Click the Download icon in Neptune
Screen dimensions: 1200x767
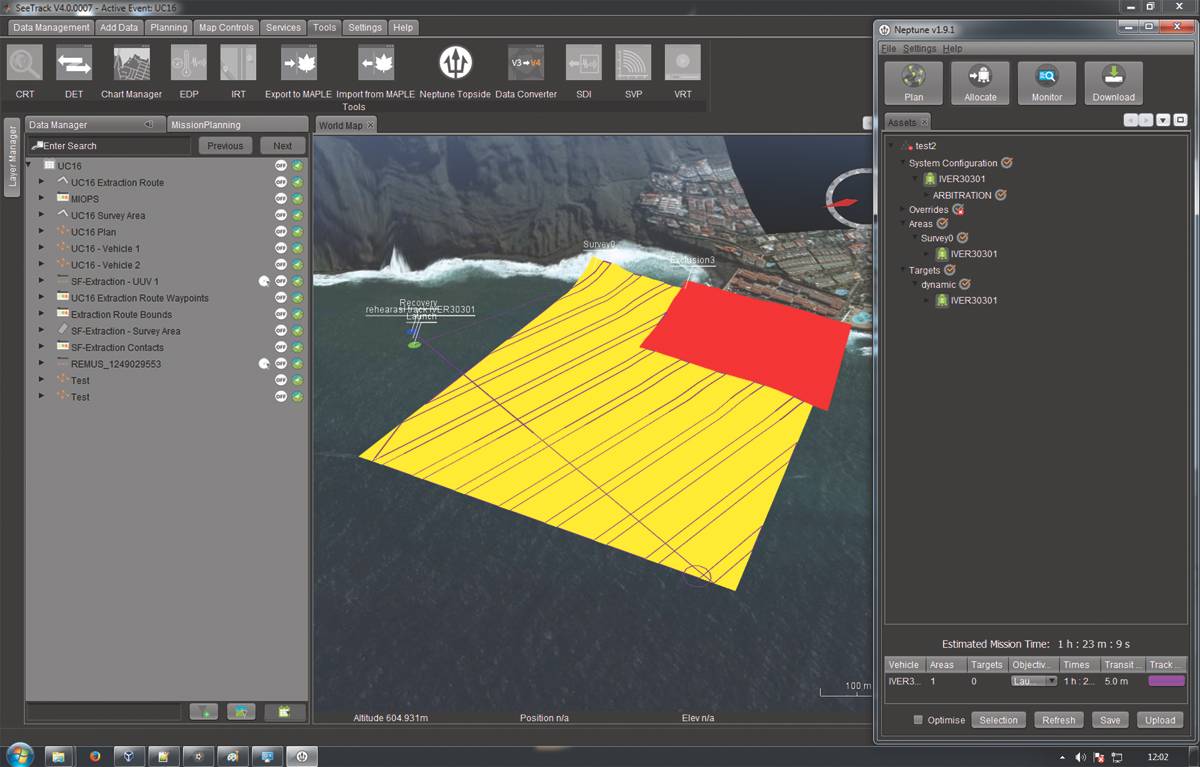1113,83
